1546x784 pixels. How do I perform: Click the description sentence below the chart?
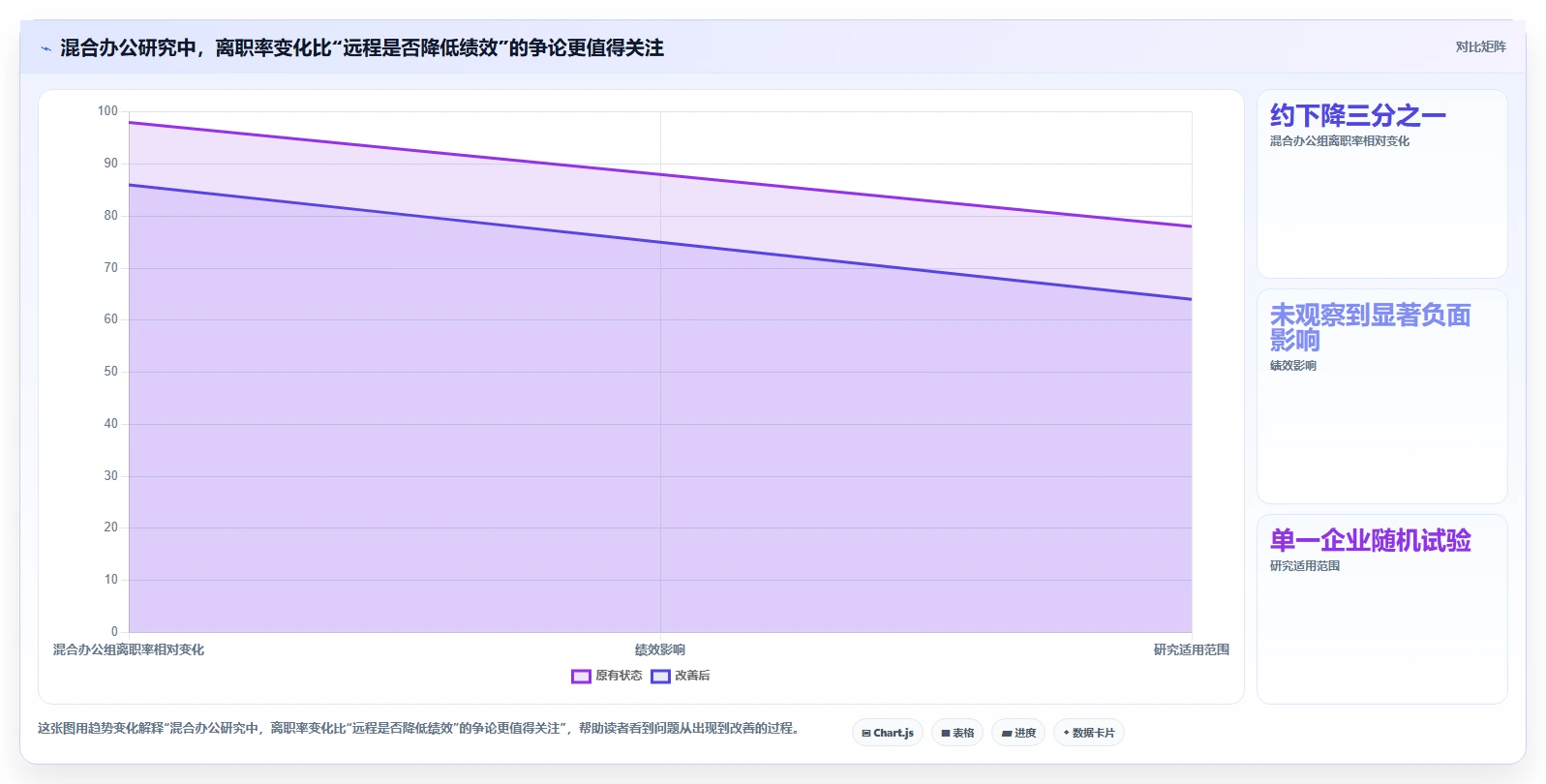[418, 728]
